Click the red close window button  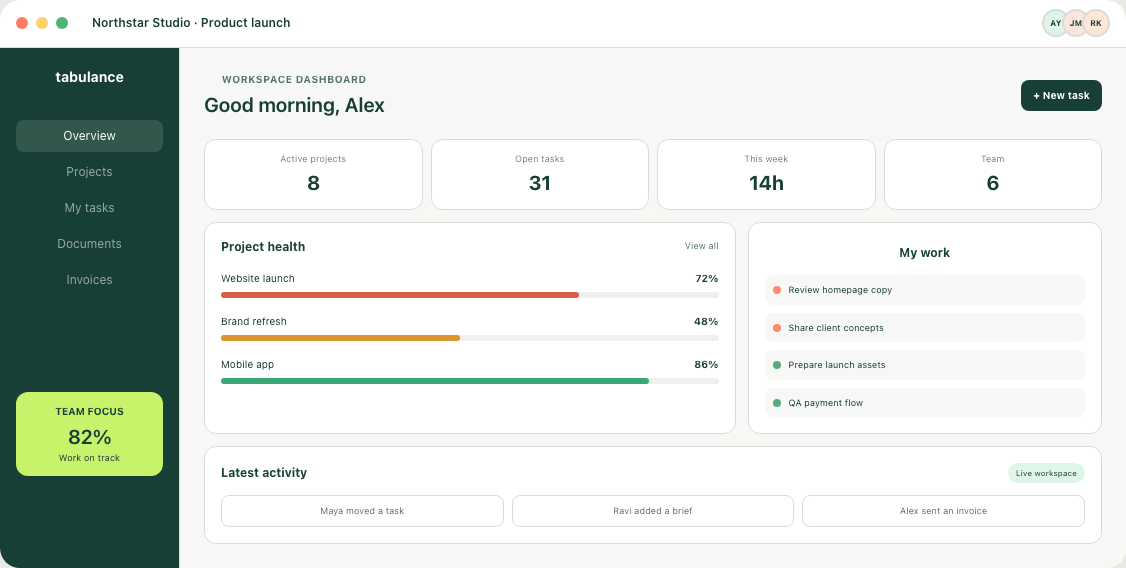click(22, 23)
